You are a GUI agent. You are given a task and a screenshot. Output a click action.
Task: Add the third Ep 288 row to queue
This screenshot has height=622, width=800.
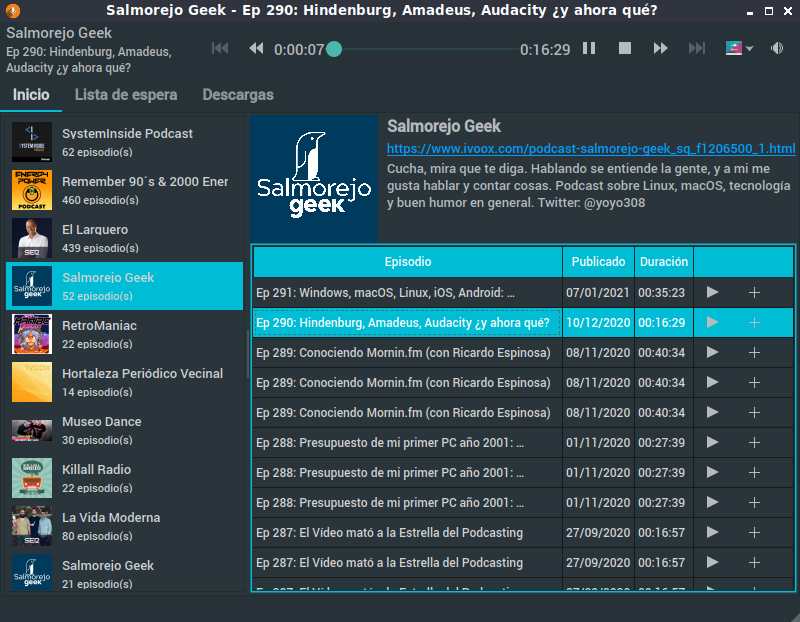[754, 503]
